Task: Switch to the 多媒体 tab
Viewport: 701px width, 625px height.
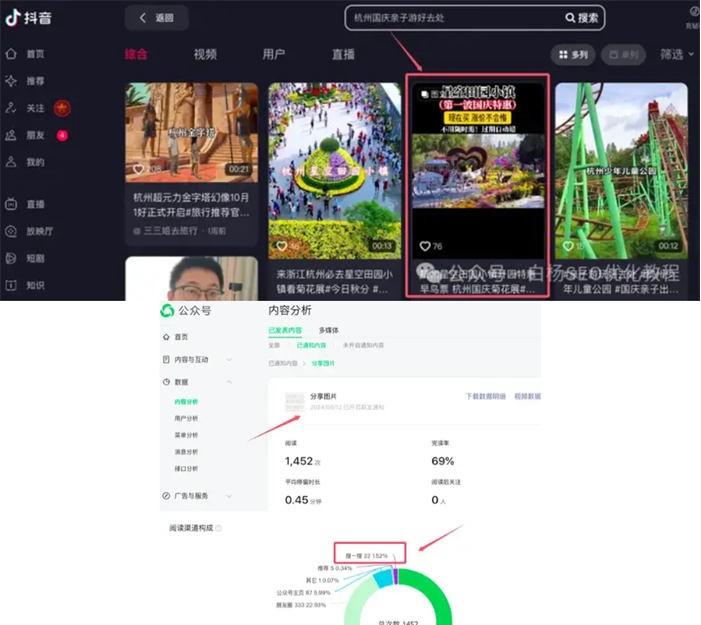Action: point(328,329)
